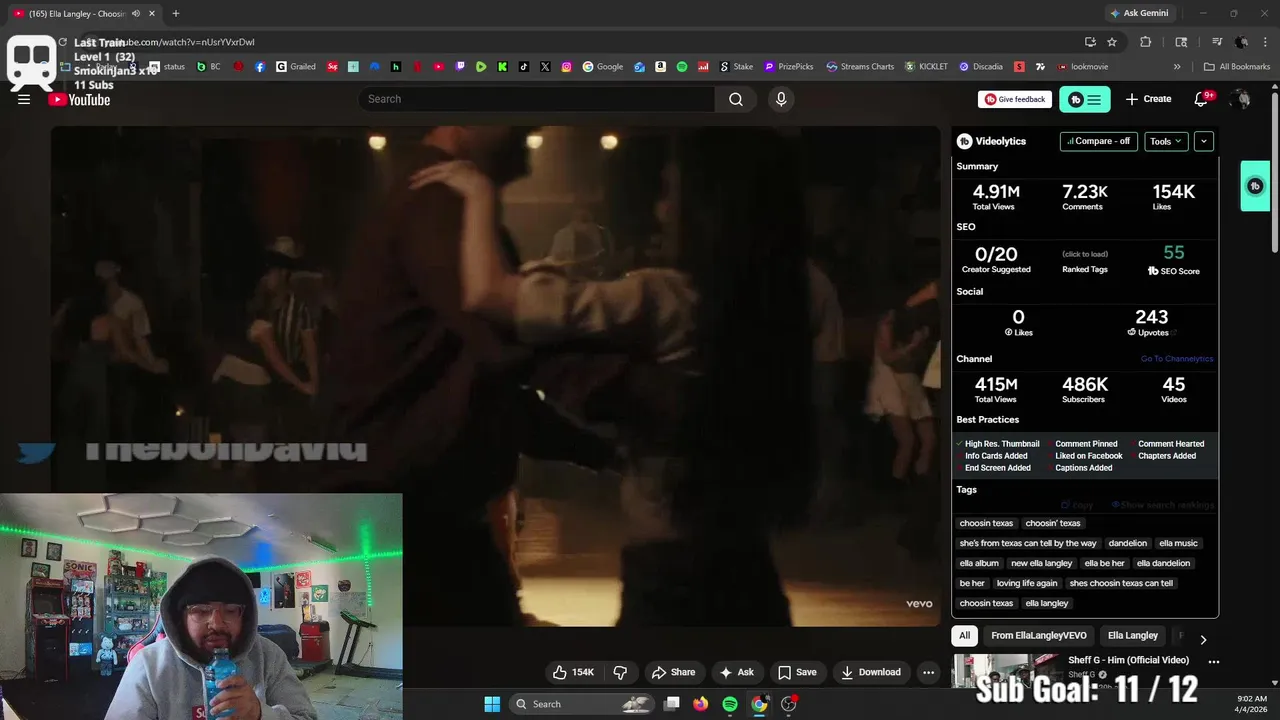Start voice search with microphone icon
This screenshot has width=1280, height=720.
[x=781, y=99]
